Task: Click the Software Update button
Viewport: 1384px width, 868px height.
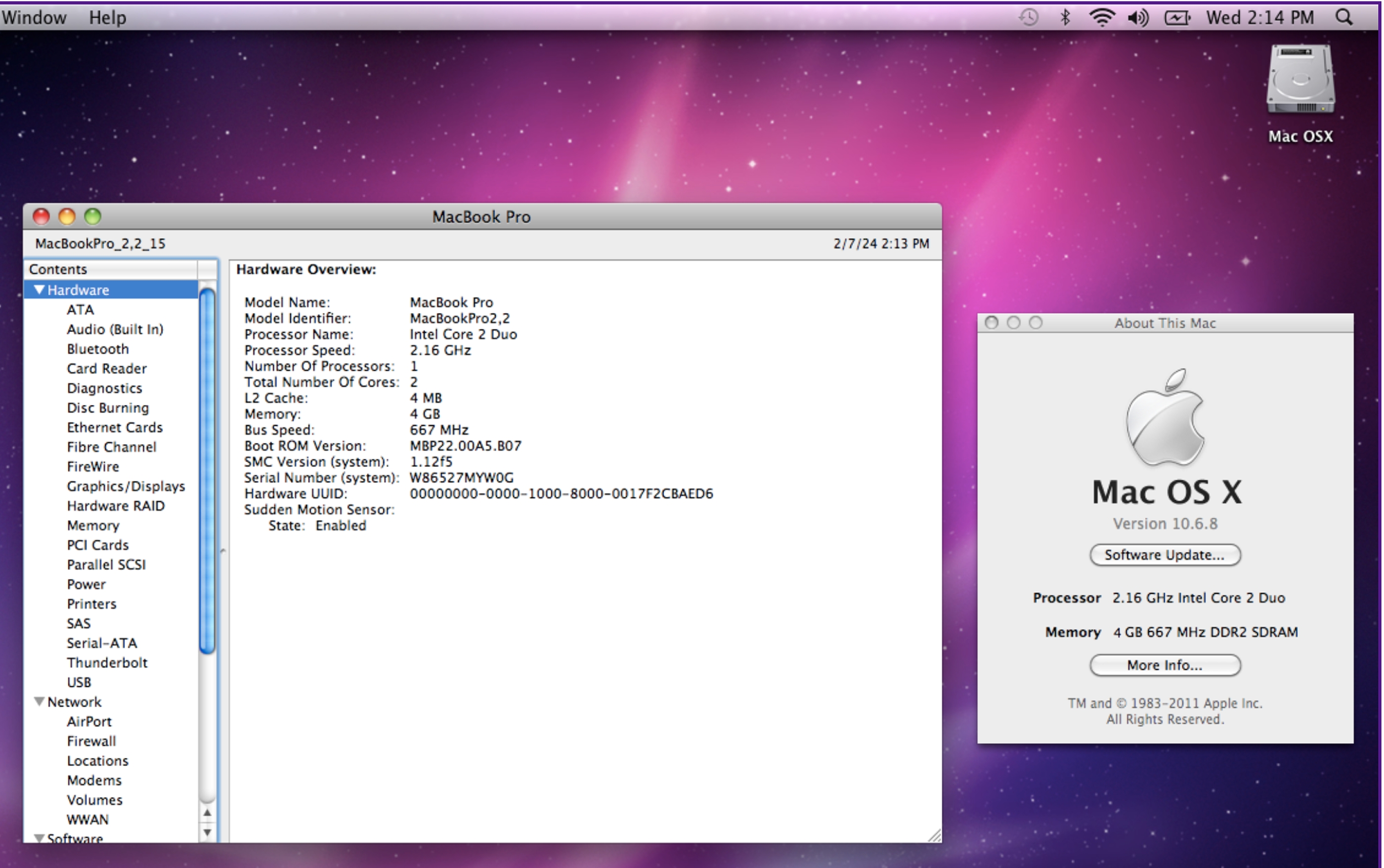Action: coord(1165,555)
